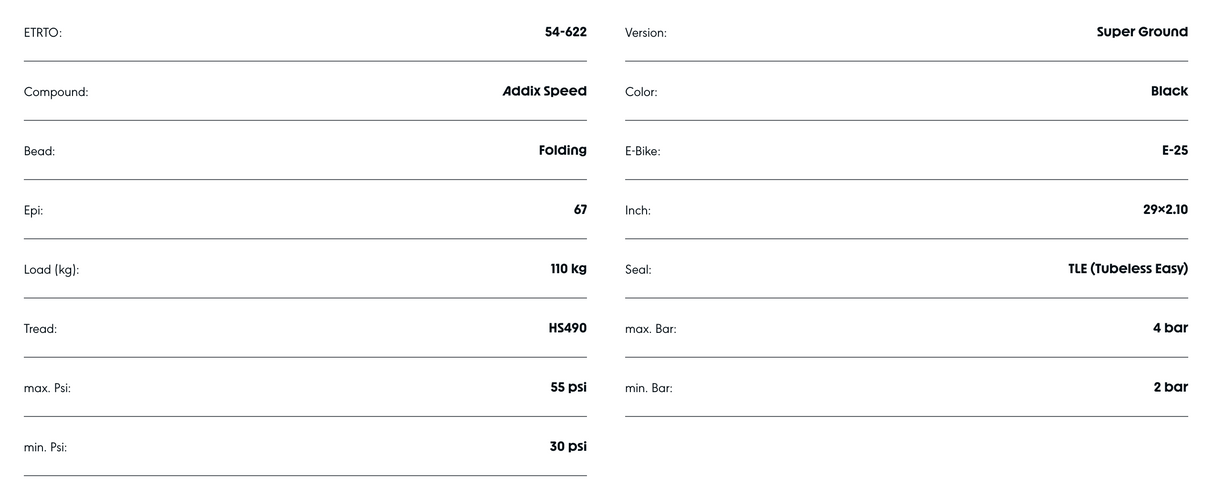Image resolution: width=1214 pixels, height=490 pixels.
Task: Select the Epi value 67
Action: coord(580,210)
